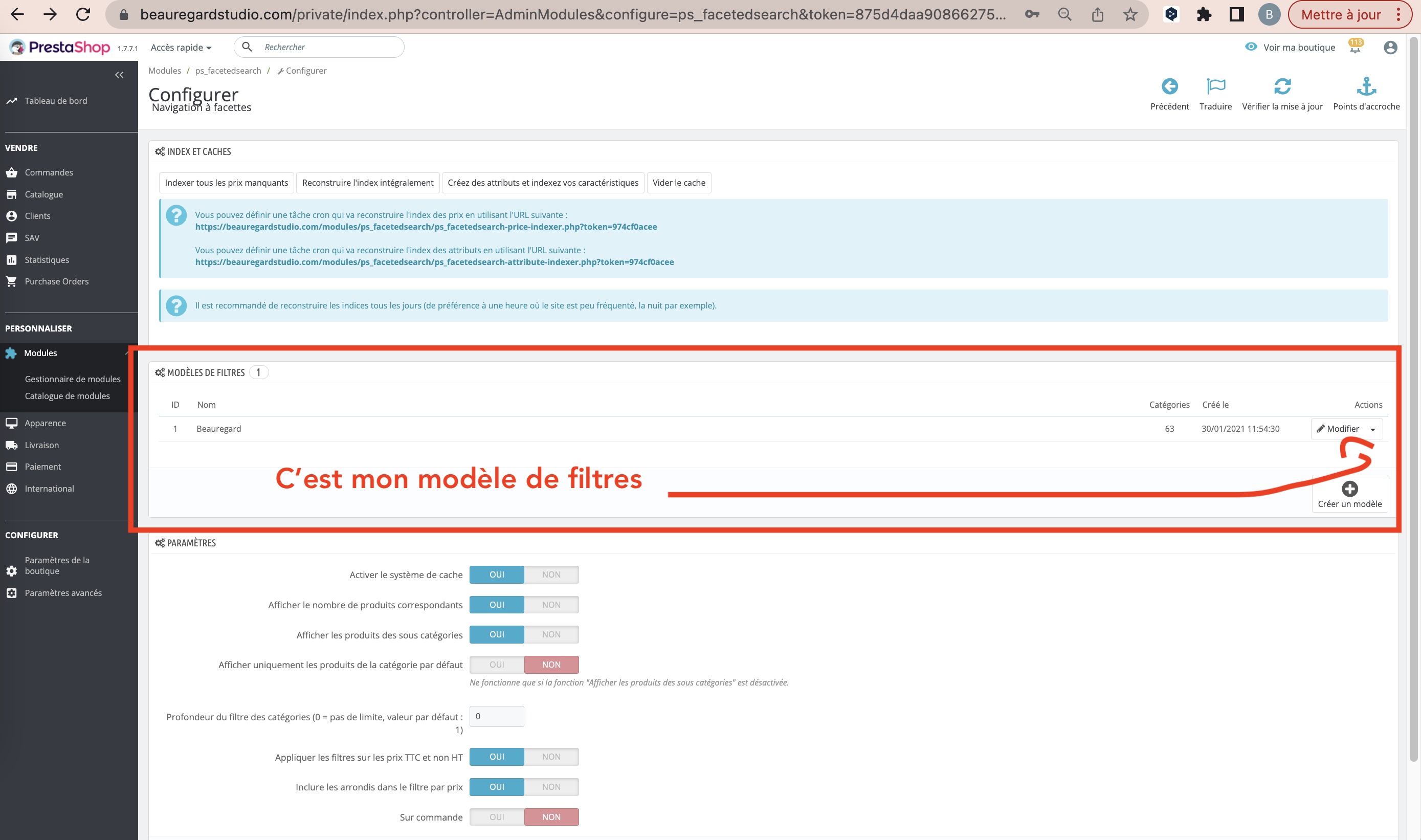
Task: Open the SAV section in the sidebar
Action: coord(33,237)
